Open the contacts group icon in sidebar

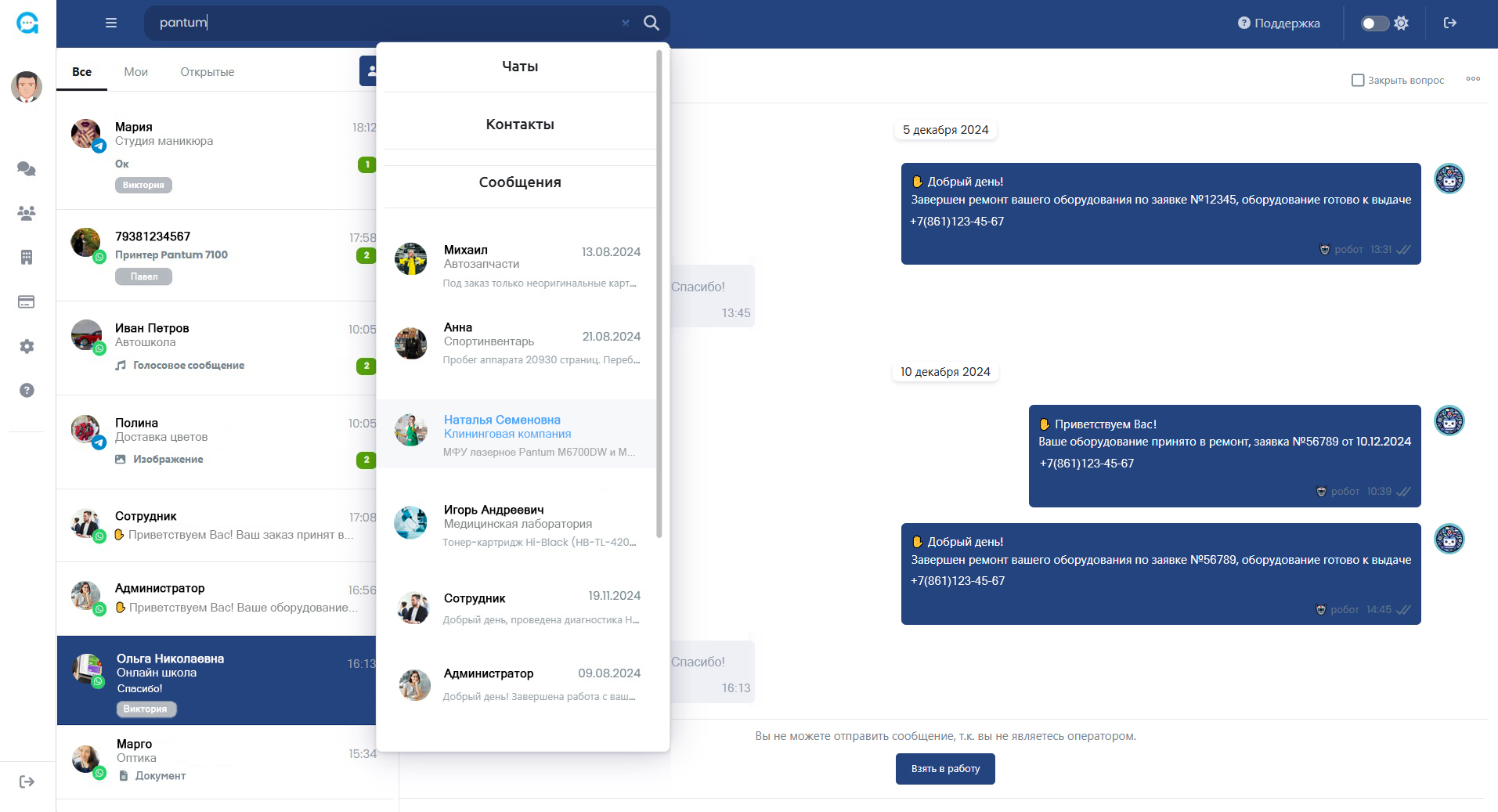pyautogui.click(x=27, y=213)
